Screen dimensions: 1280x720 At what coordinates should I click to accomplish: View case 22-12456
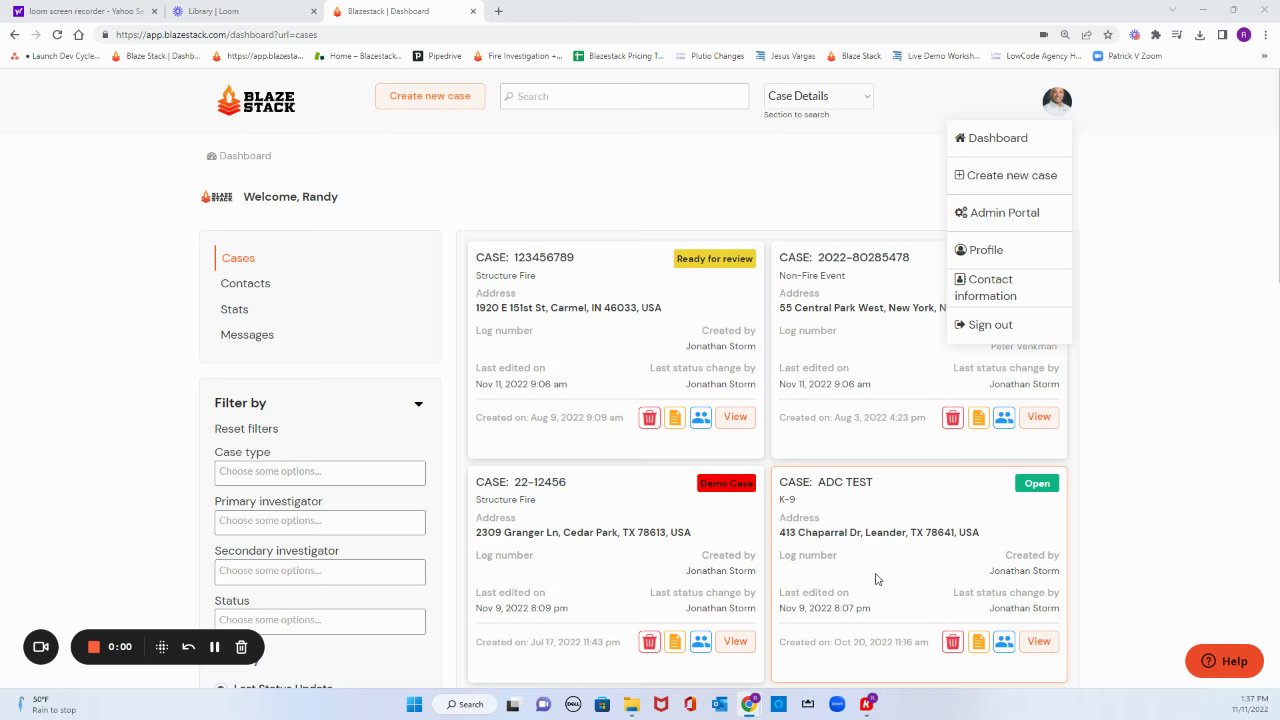pos(735,641)
